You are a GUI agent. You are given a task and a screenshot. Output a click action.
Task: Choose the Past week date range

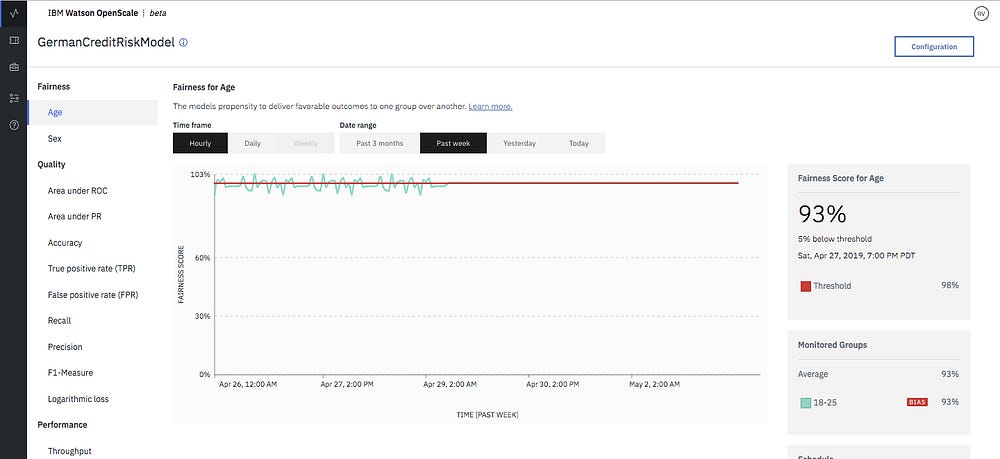(x=453, y=143)
